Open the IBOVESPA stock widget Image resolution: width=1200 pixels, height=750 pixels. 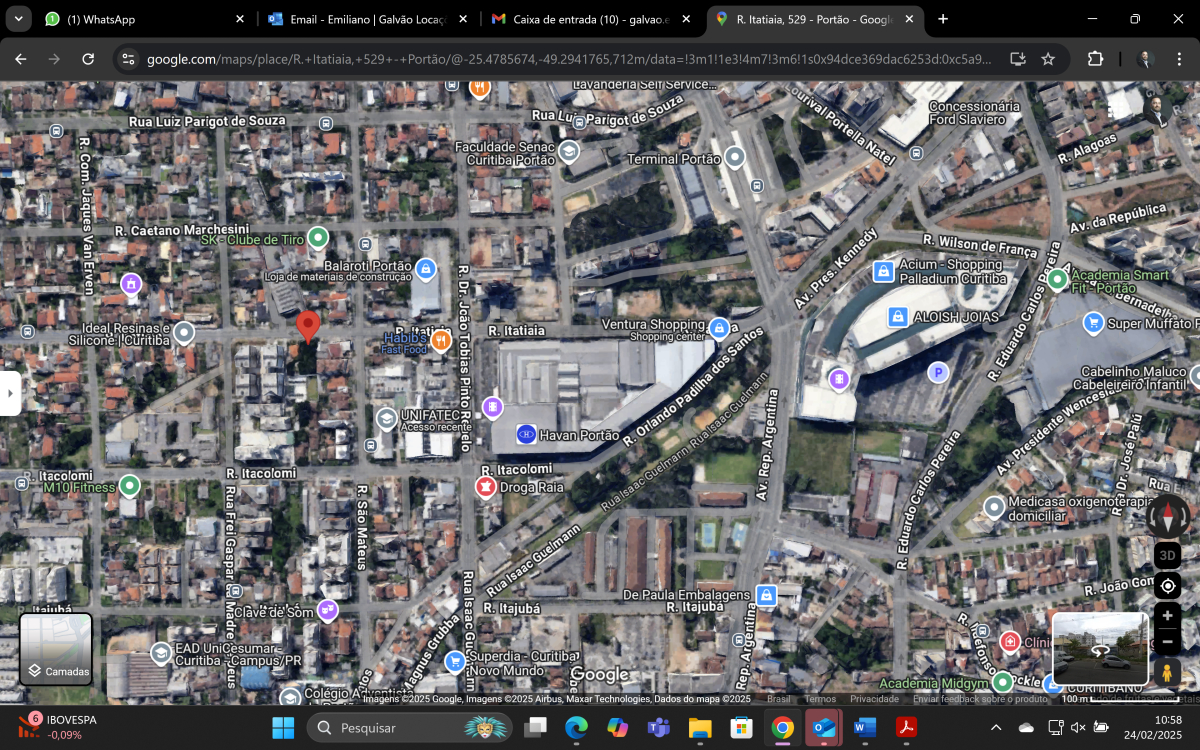pyautogui.click(x=57, y=727)
